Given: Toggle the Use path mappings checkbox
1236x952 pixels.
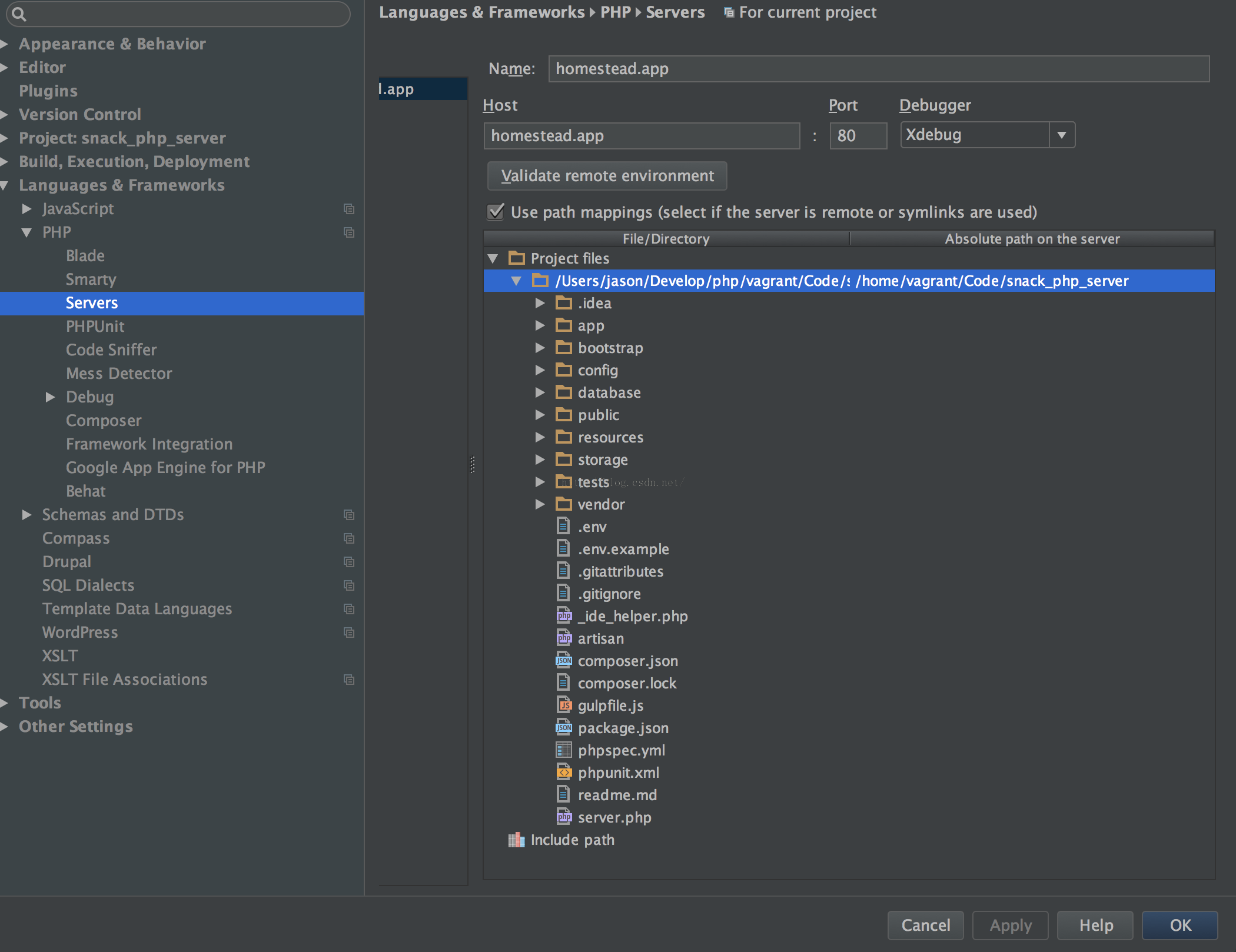Looking at the screenshot, I should pos(496,211).
